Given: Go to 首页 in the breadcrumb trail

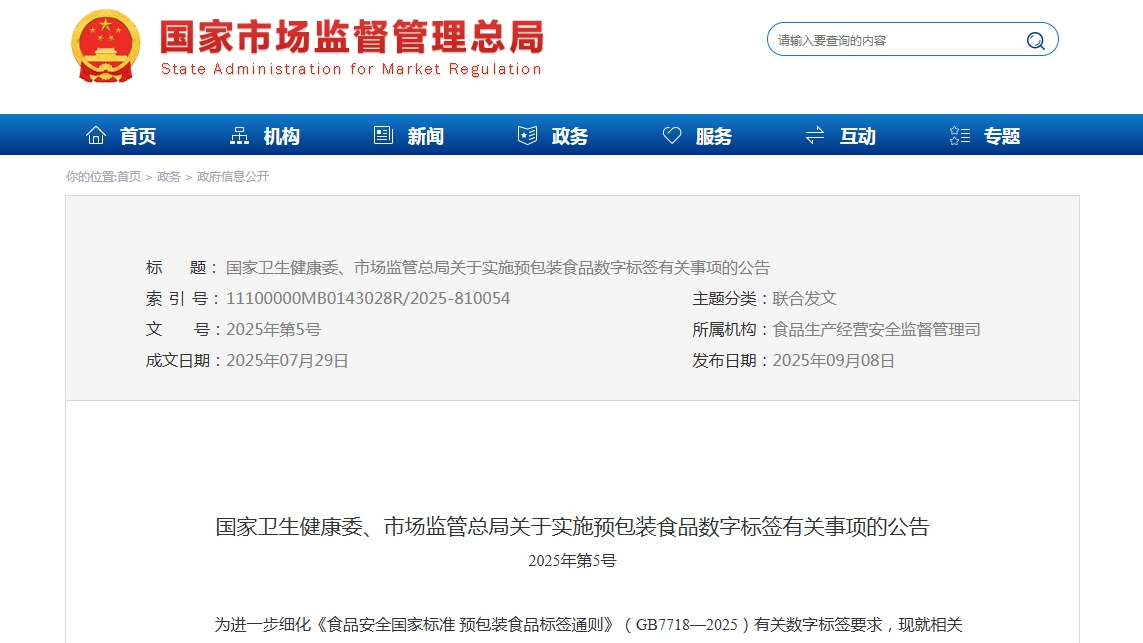Looking at the screenshot, I should [x=129, y=177].
